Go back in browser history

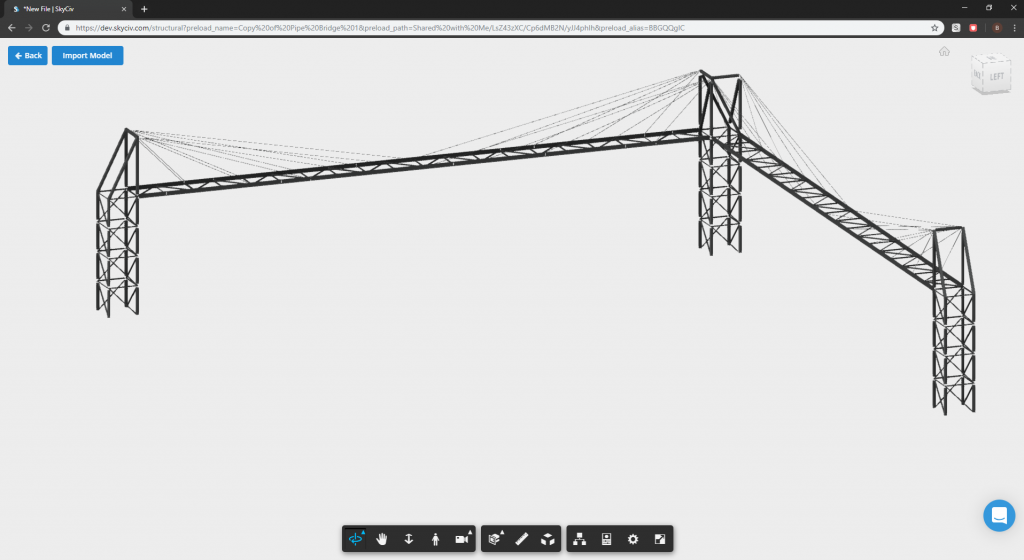pos(12,28)
